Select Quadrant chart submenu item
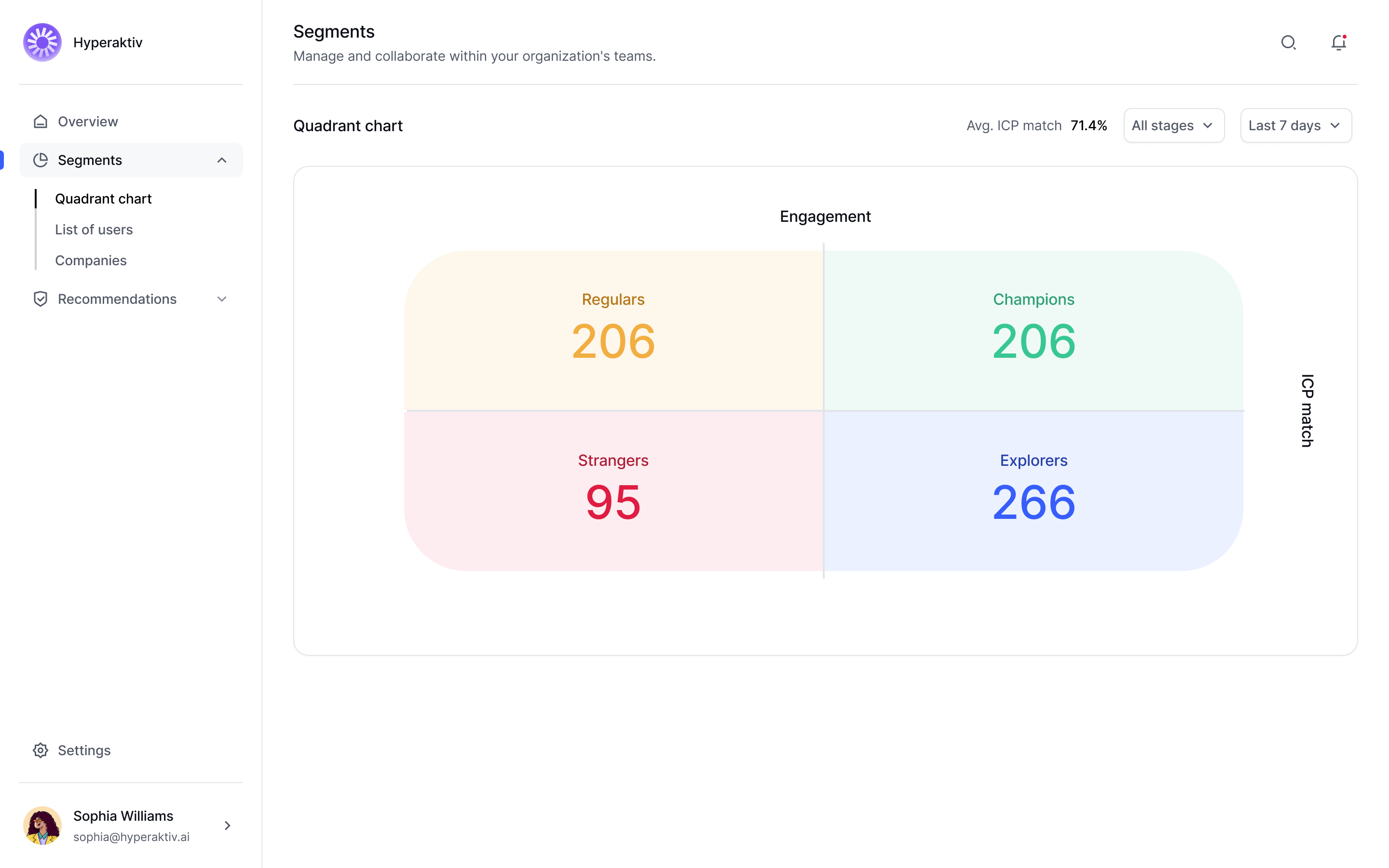Screen dimensions: 1389x868 (103, 199)
